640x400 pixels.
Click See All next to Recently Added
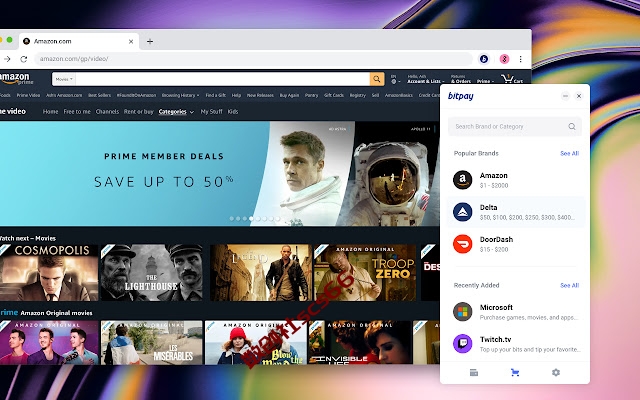click(569, 285)
